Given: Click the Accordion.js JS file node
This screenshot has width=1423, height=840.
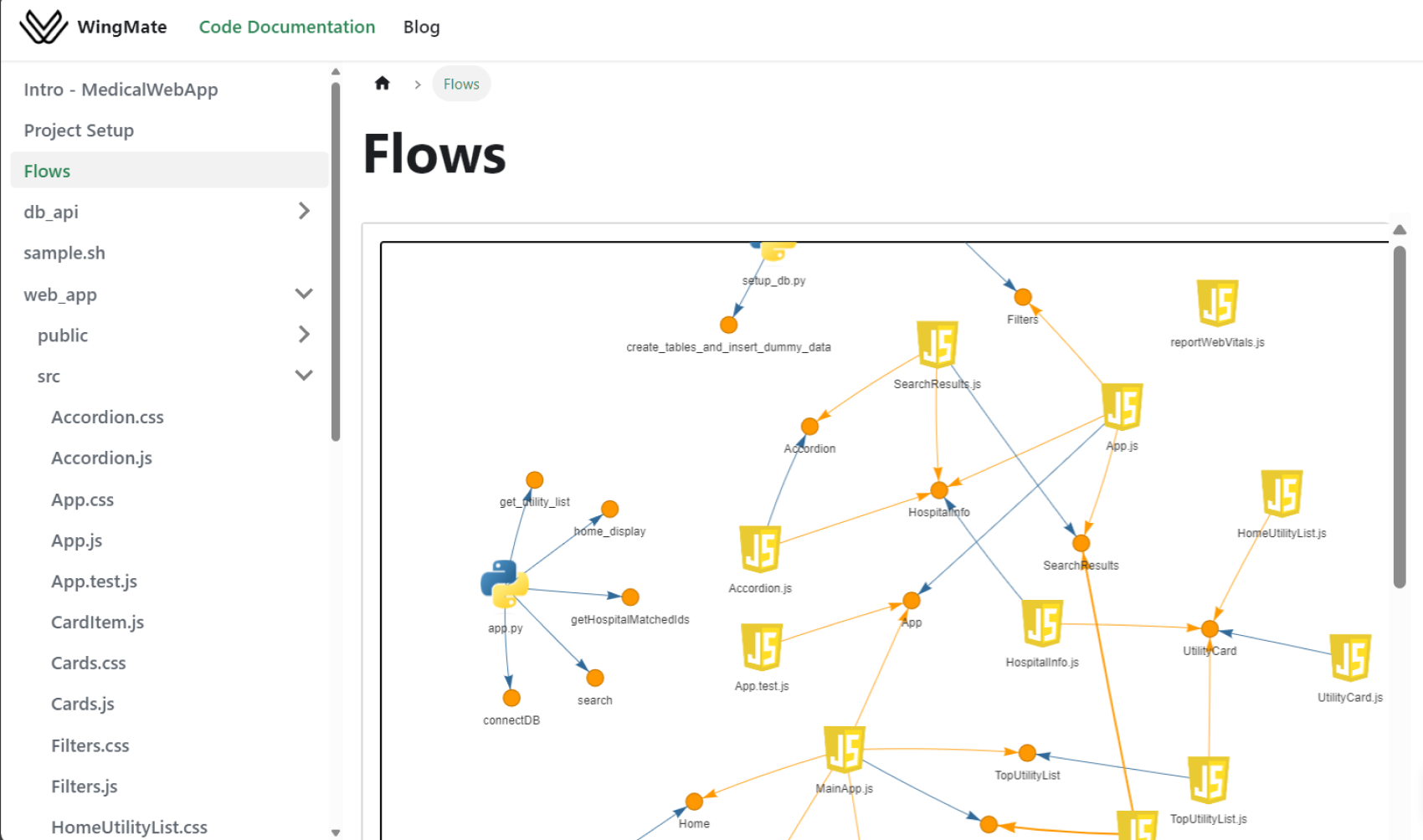Looking at the screenshot, I should [x=760, y=549].
